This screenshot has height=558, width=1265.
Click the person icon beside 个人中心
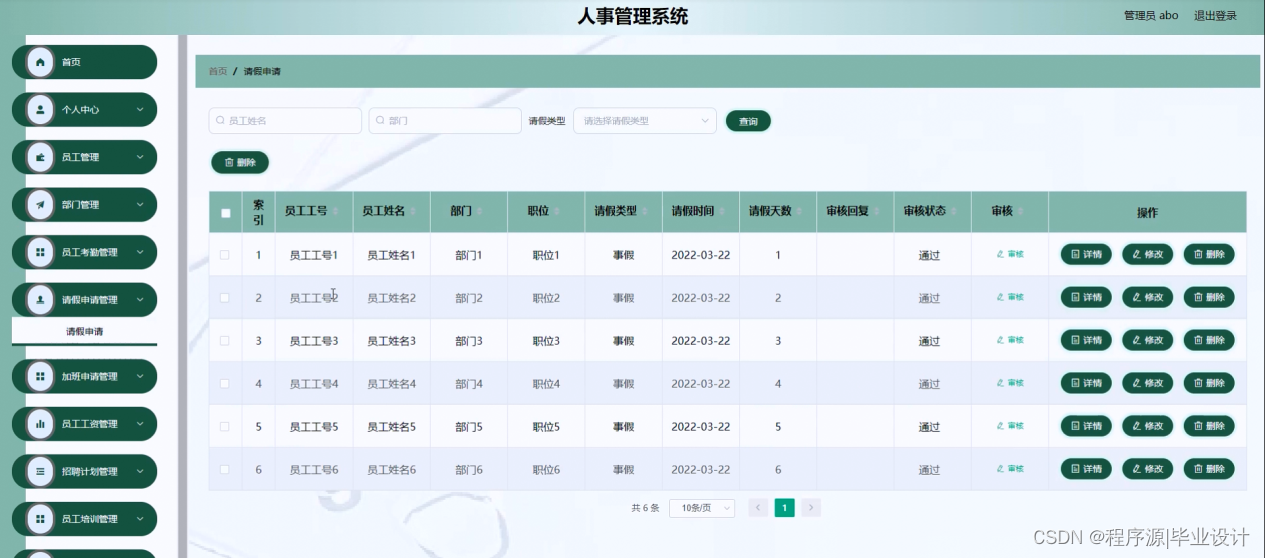40,110
